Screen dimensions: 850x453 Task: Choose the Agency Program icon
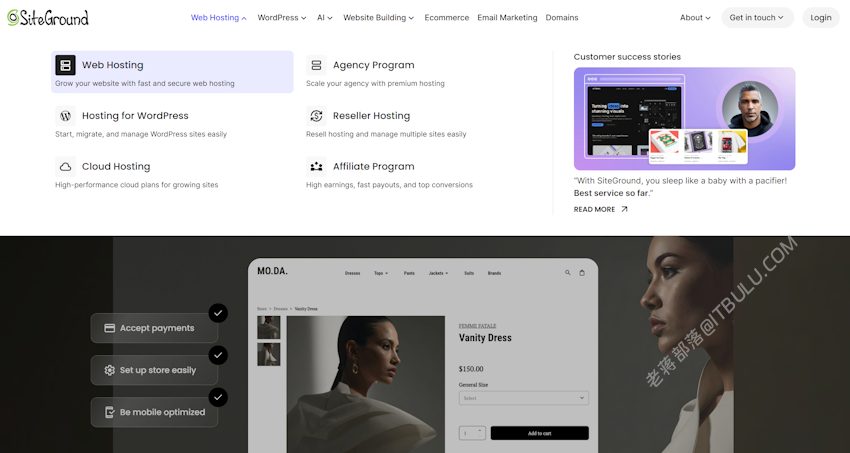click(x=316, y=65)
